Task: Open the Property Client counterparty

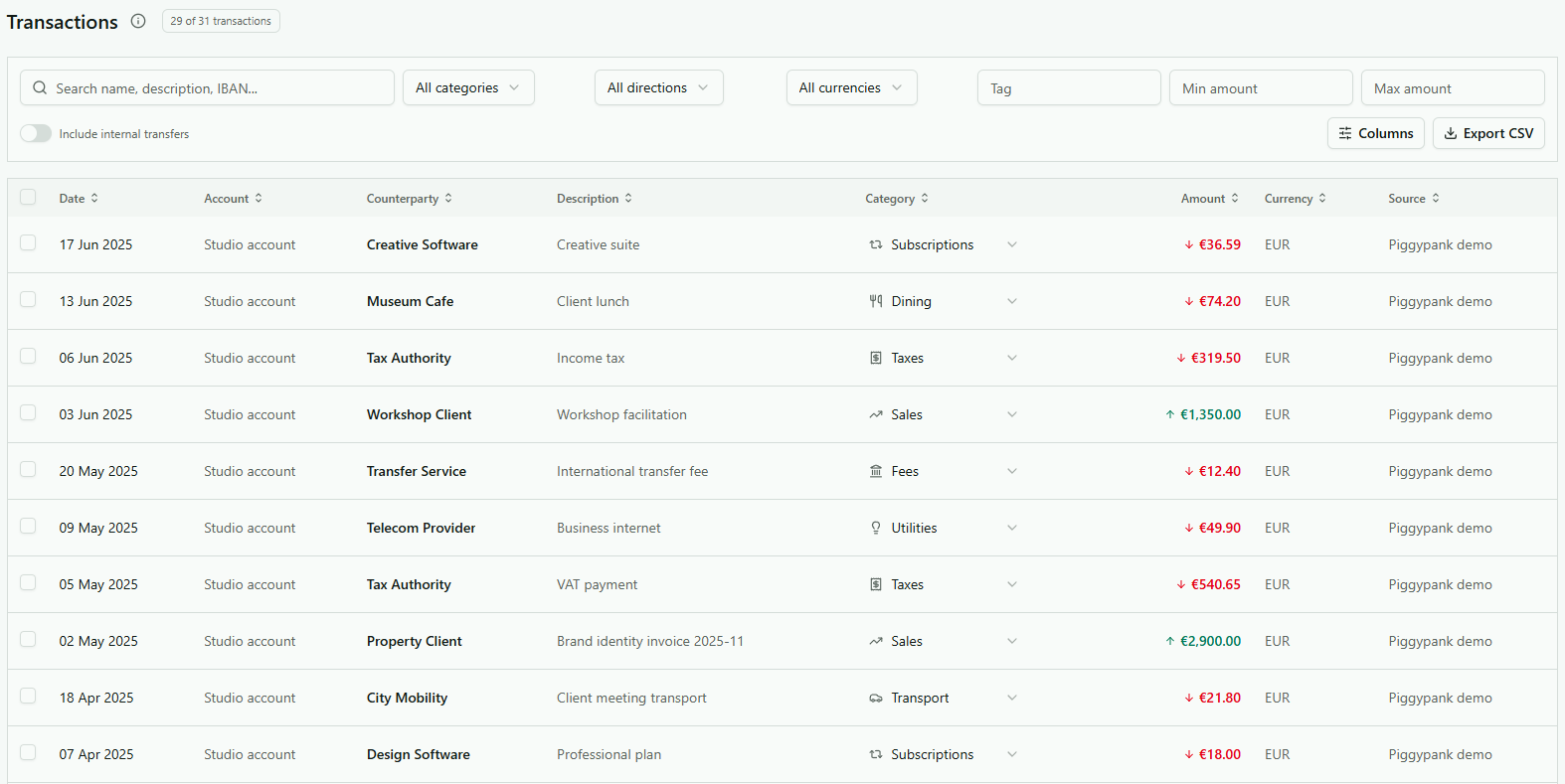Action: [x=414, y=641]
